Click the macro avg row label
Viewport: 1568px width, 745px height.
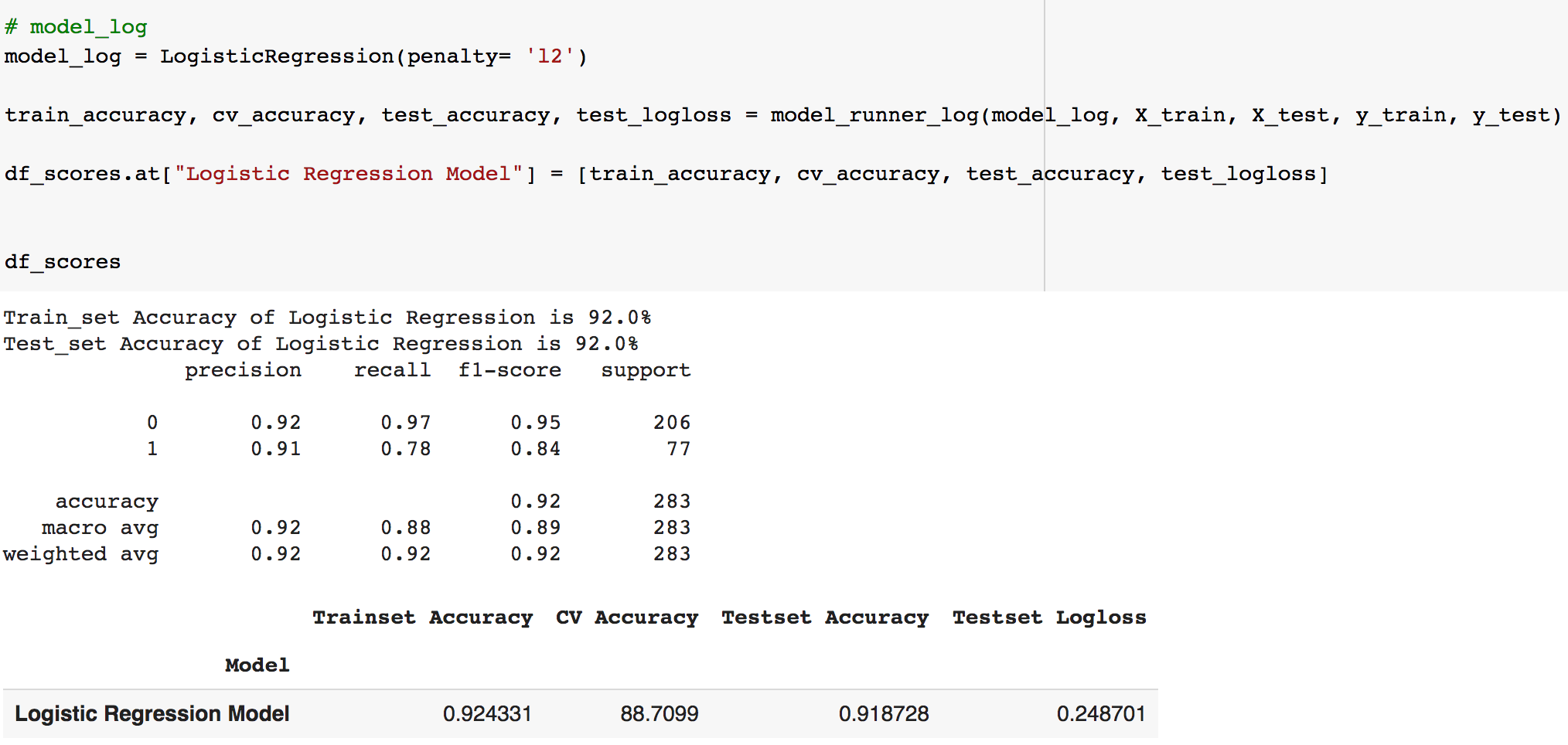[x=100, y=528]
